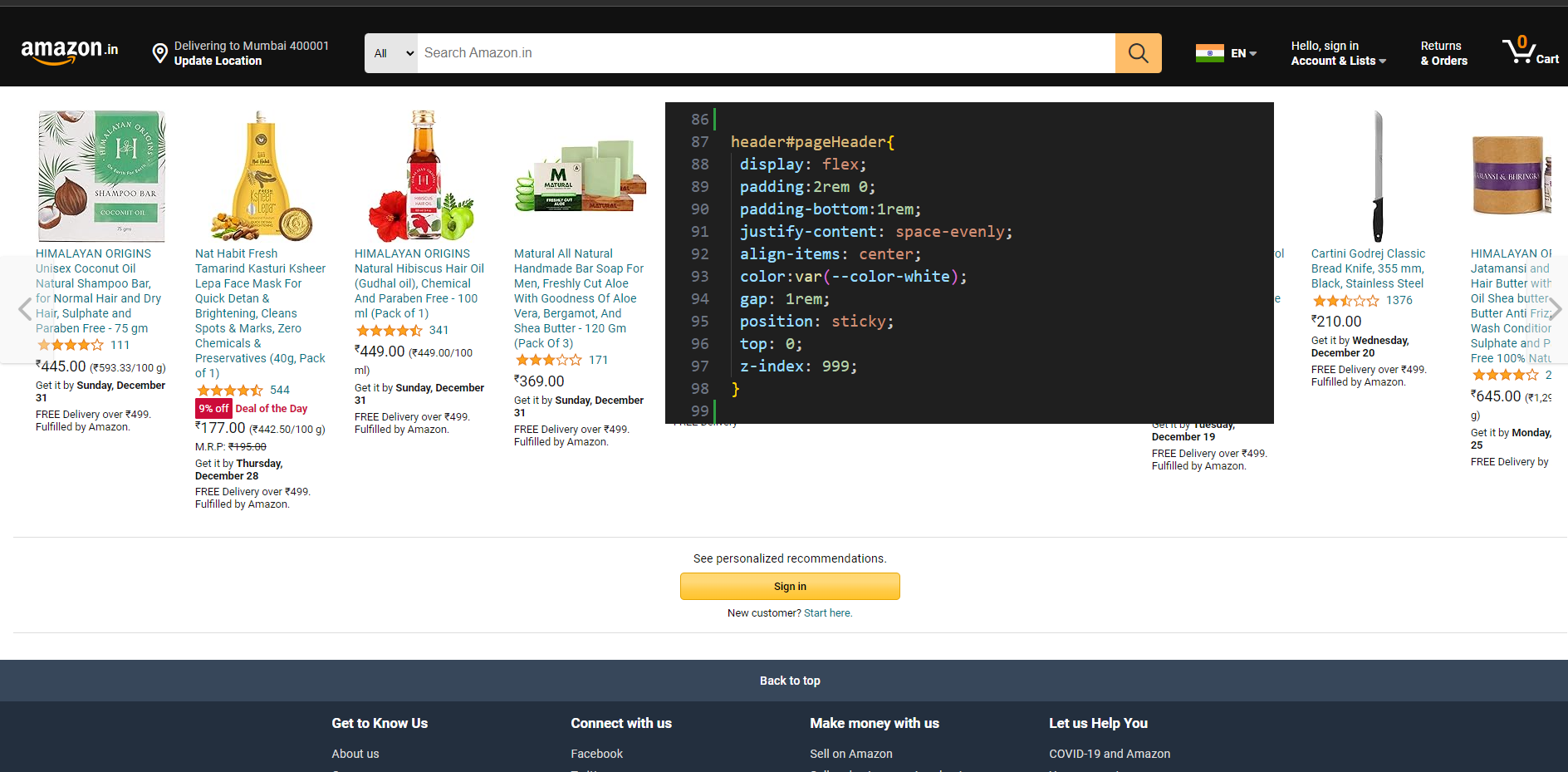The width and height of the screenshot is (1568, 772).
Task: Click the Start here link
Action: (828, 613)
